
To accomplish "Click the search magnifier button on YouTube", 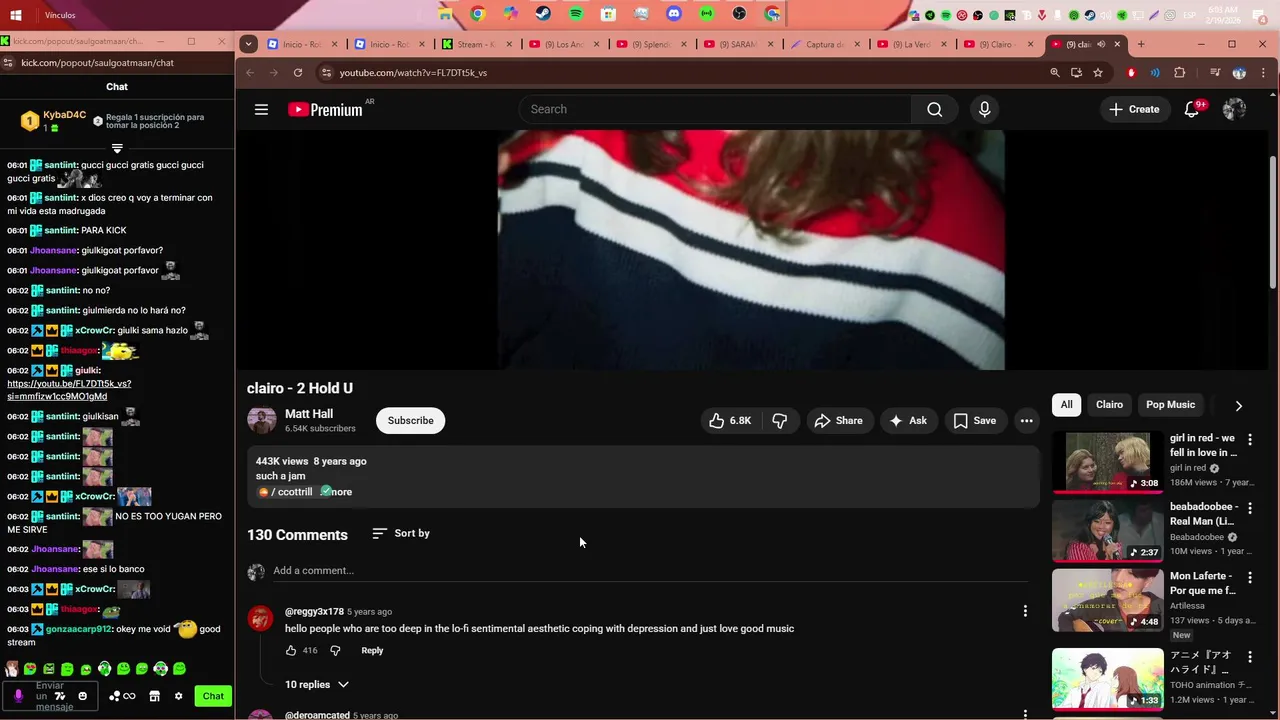I will click(934, 109).
